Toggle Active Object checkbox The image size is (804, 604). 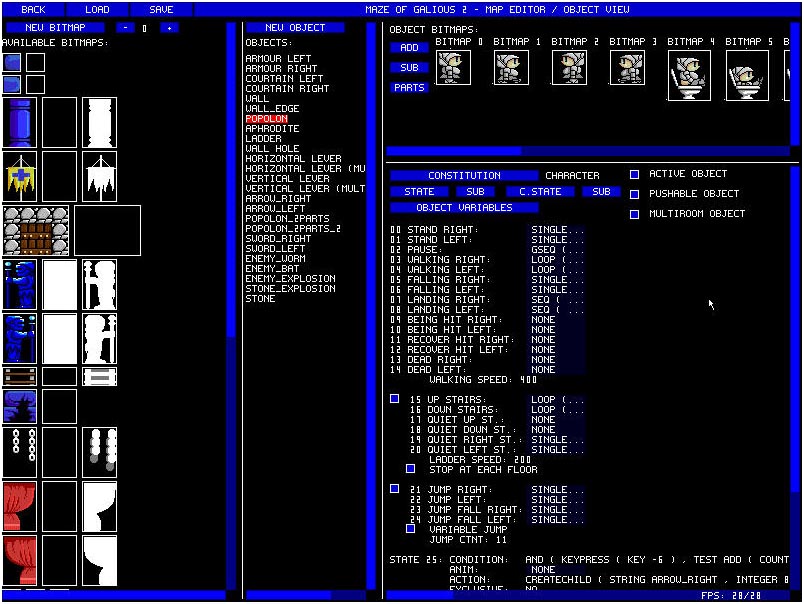634,174
